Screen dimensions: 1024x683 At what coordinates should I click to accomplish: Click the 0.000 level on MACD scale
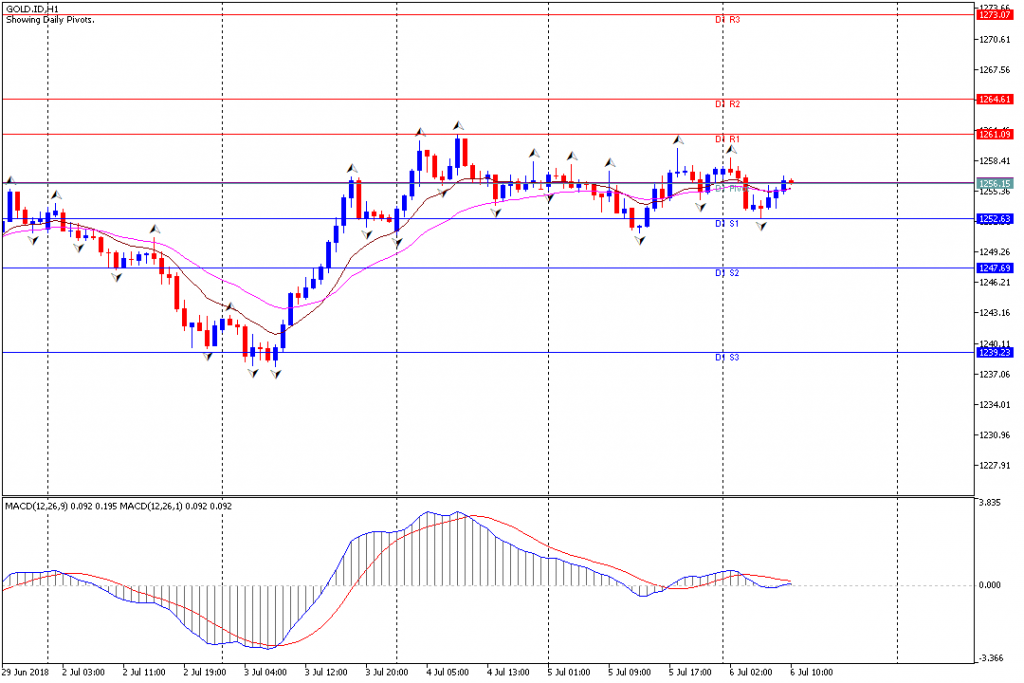click(x=989, y=585)
